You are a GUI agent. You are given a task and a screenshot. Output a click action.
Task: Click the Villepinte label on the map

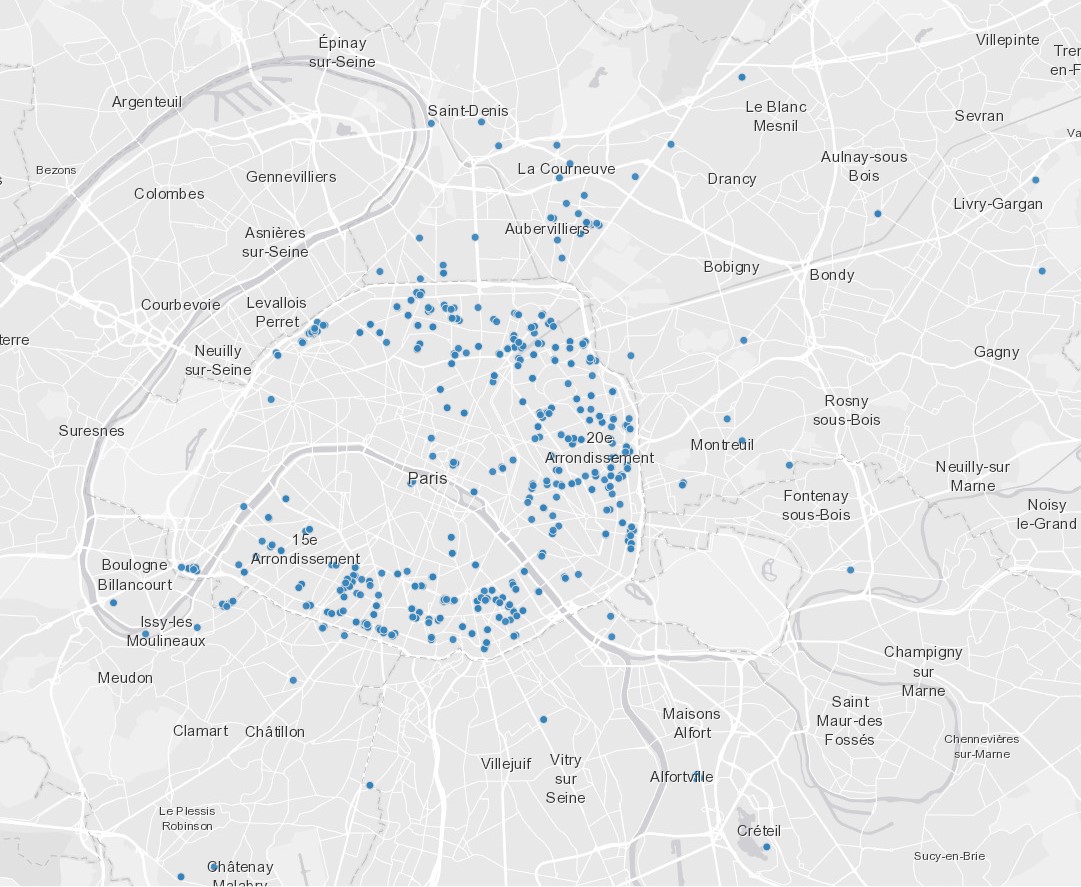[x=1007, y=40]
